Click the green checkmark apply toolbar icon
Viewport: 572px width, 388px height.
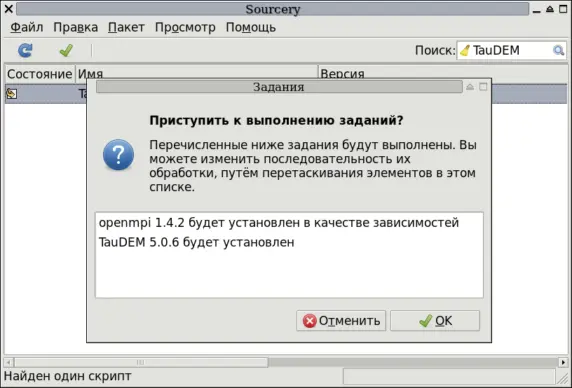click(66, 50)
